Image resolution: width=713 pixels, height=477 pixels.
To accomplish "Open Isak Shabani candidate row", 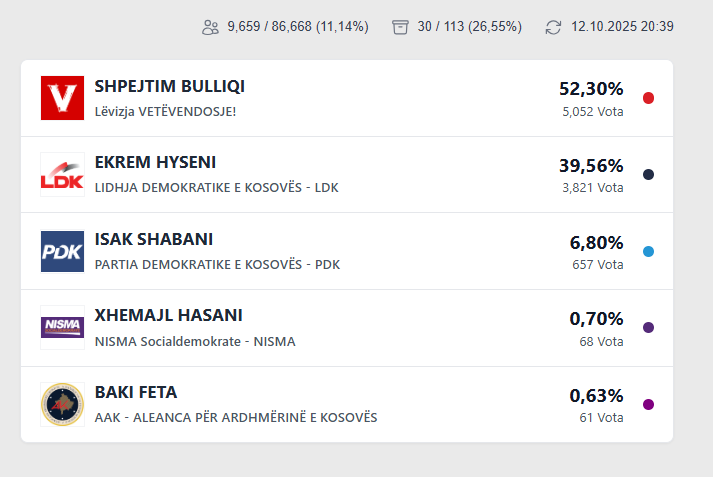I will (153, 240).
